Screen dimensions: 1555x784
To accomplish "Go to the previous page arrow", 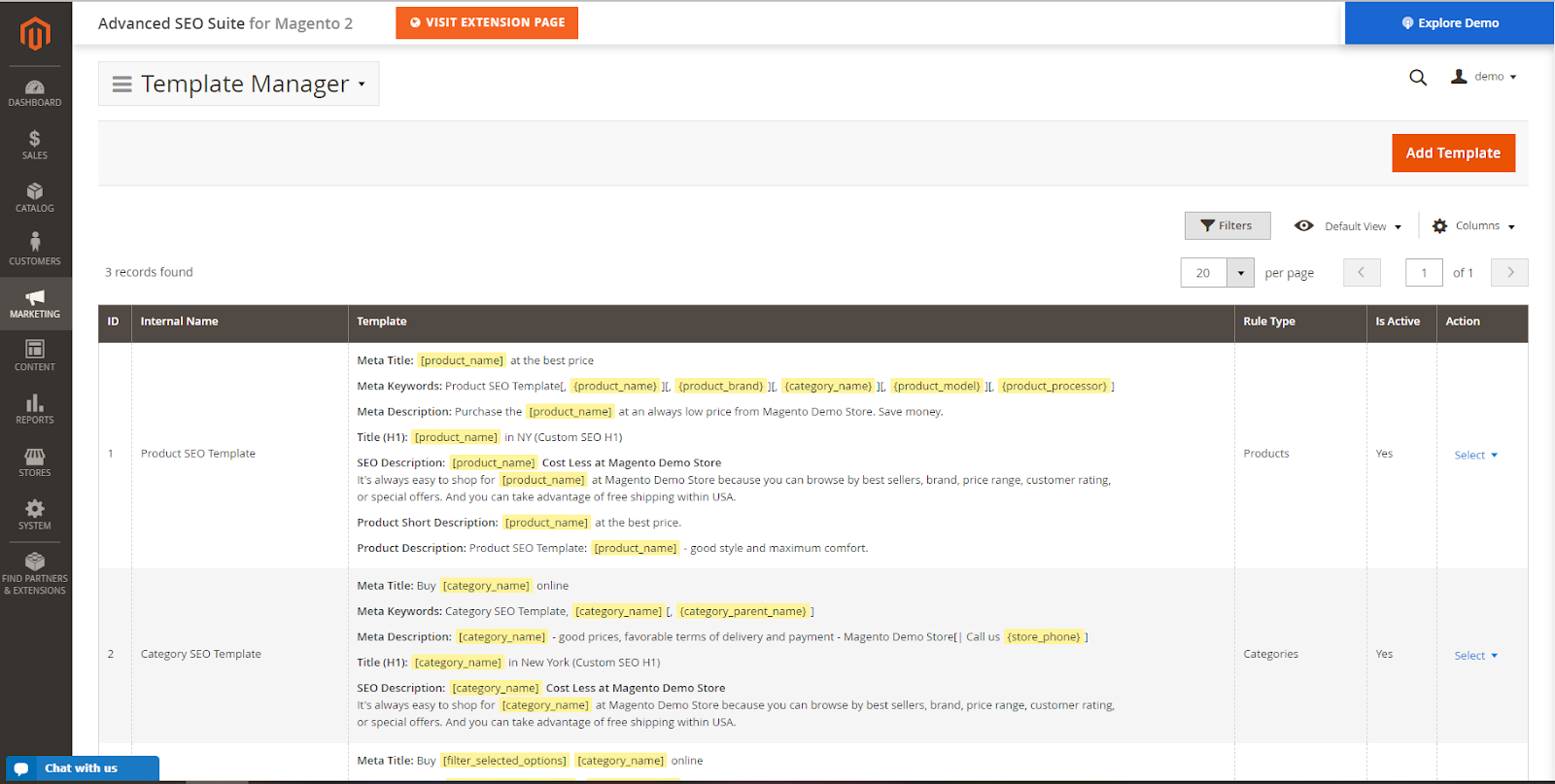I will tap(1362, 273).
